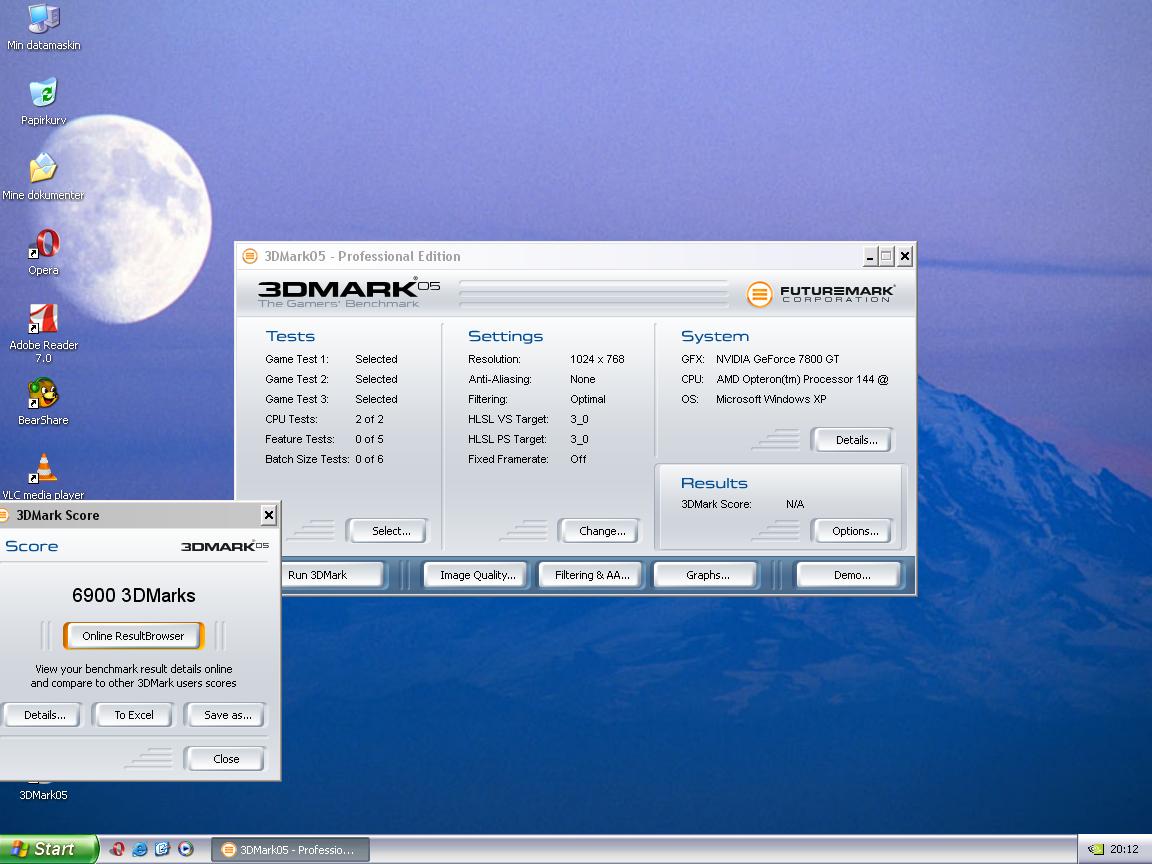The image size is (1152, 864).
Task: Open the VLC media player desktop icon
Action: [x=43, y=470]
